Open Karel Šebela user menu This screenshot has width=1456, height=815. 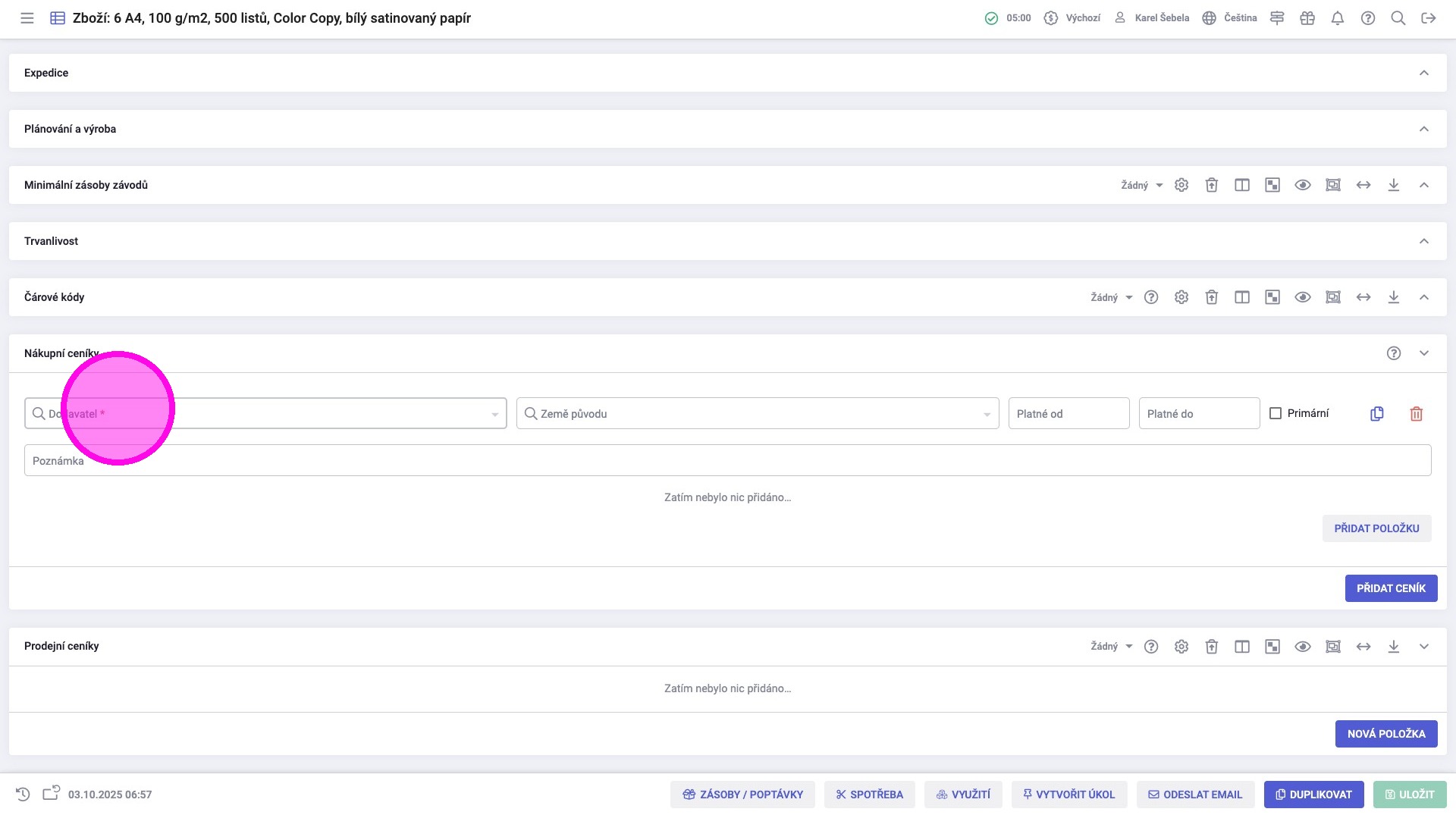click(x=1152, y=18)
